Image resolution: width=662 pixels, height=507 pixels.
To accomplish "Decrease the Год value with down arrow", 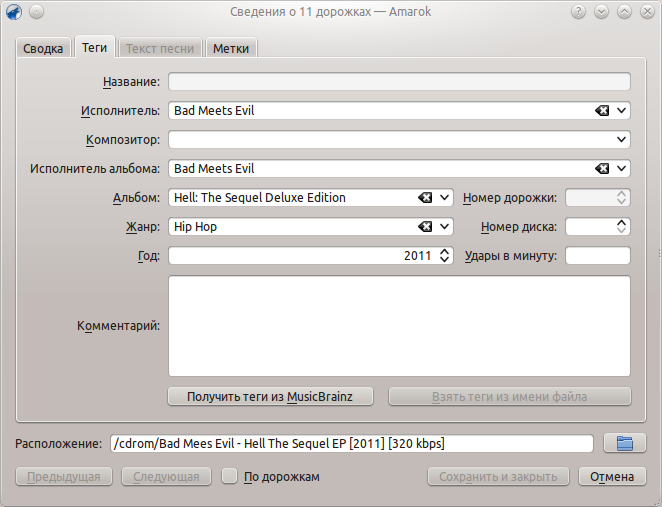I will click(444, 260).
